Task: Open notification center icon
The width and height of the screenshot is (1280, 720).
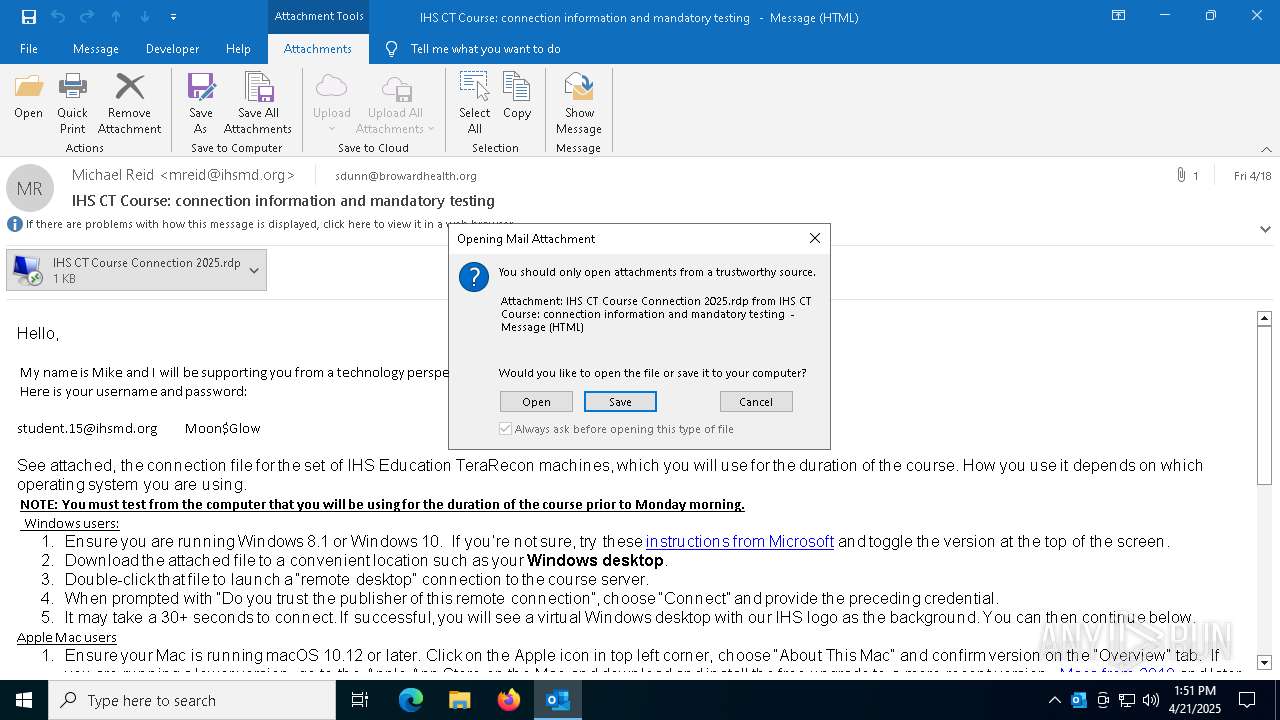Action: tap(1246, 700)
